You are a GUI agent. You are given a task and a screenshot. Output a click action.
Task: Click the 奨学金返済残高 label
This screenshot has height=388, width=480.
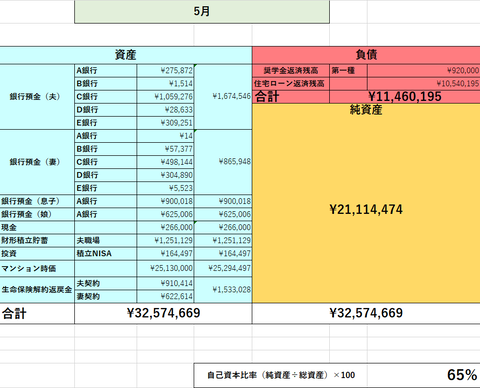(x=291, y=71)
